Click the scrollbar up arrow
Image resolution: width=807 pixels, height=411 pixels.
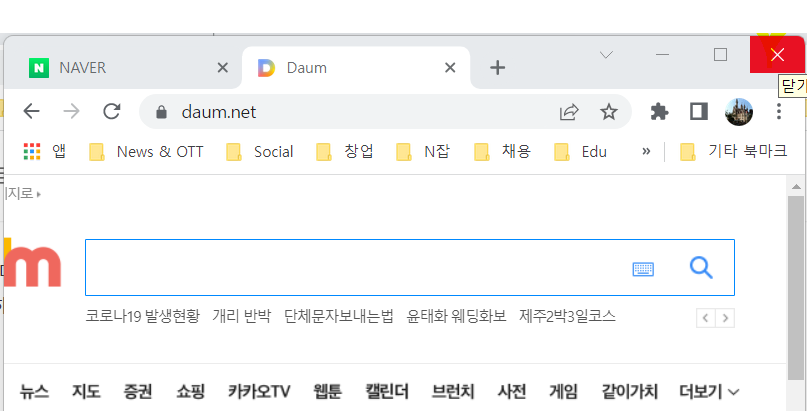pyautogui.click(x=796, y=186)
